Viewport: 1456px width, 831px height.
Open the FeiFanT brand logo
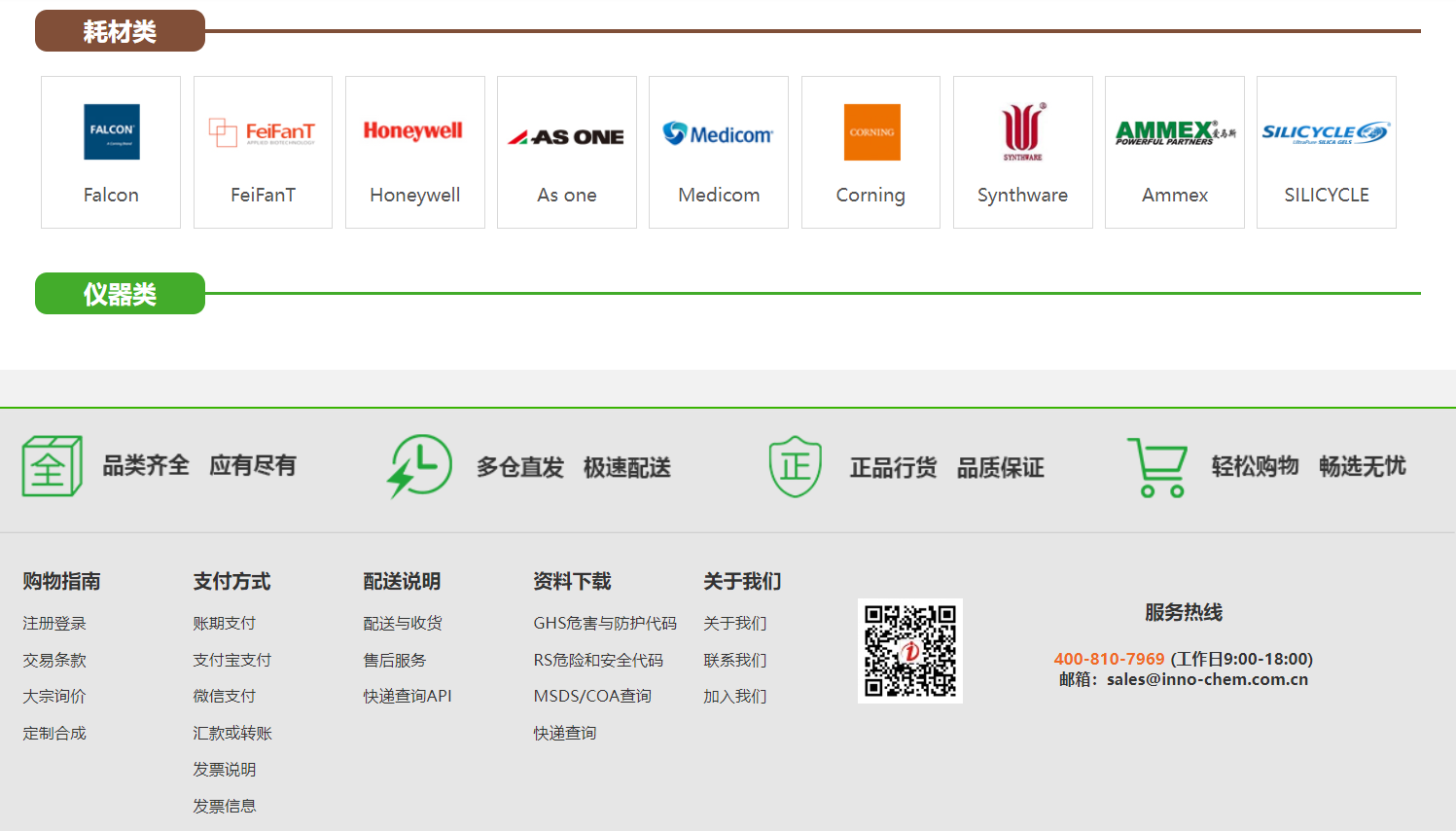tap(263, 132)
